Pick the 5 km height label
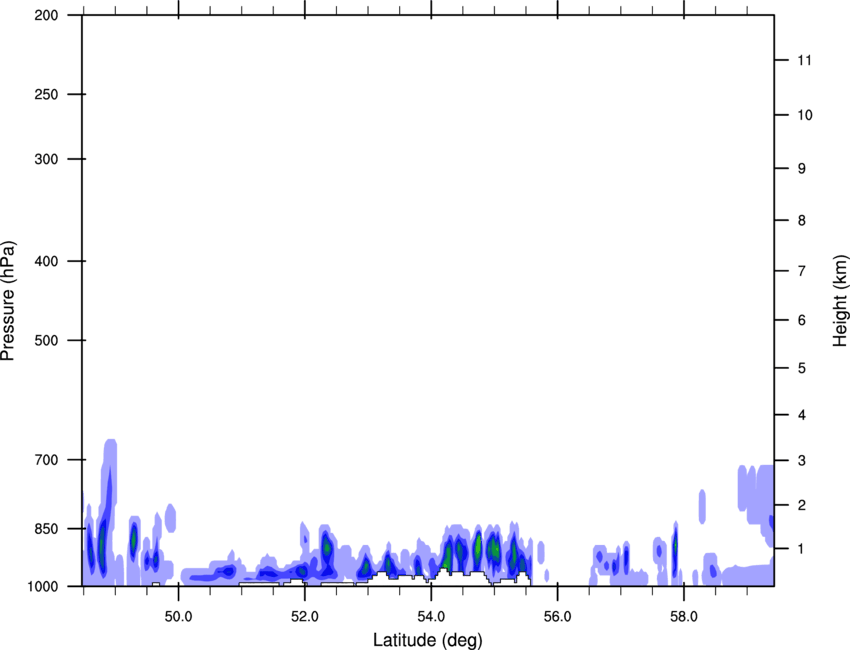850x650 pixels. [801, 368]
